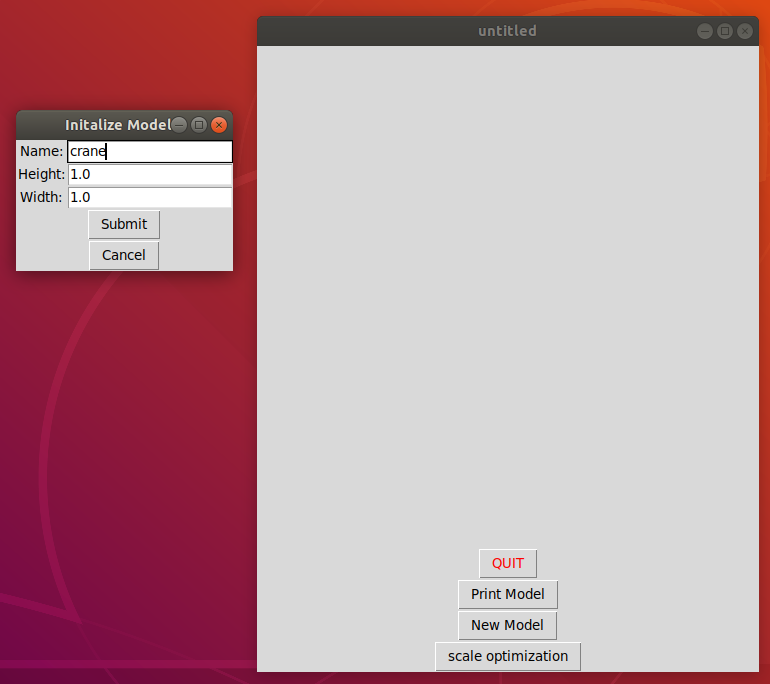
Task: Maximize the Initalize Model dialog
Action: [x=199, y=125]
